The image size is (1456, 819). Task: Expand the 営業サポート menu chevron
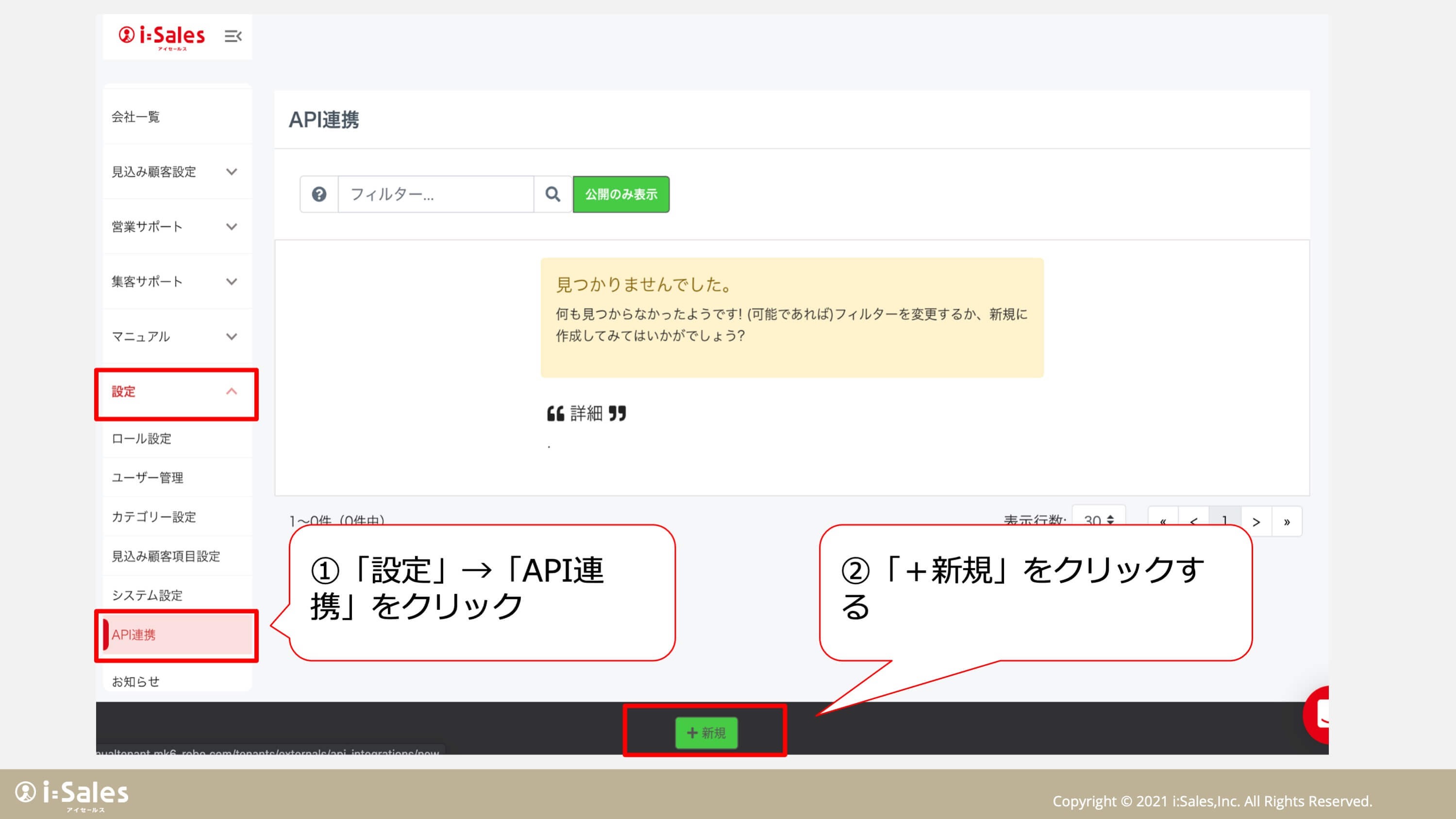[x=231, y=227]
